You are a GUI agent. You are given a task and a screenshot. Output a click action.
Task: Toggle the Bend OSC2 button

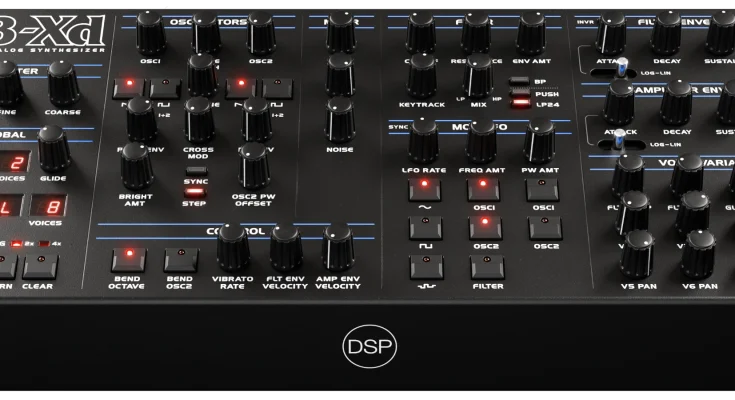(x=180, y=258)
